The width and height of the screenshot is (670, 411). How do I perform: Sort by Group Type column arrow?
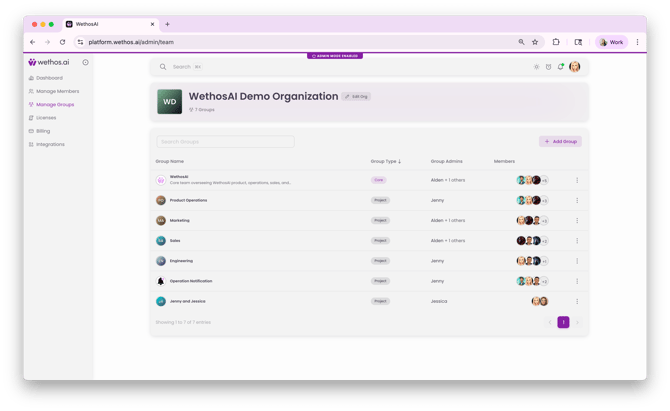click(x=400, y=161)
